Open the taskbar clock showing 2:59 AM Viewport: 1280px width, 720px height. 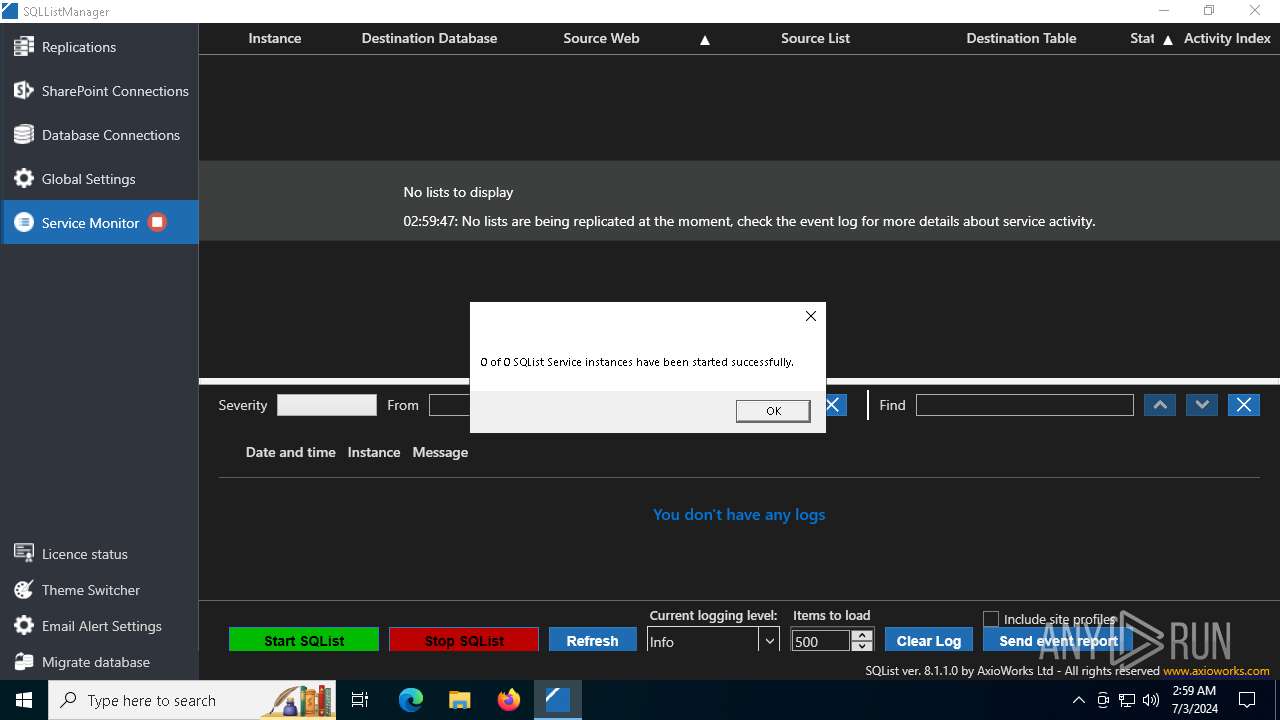[1194, 700]
